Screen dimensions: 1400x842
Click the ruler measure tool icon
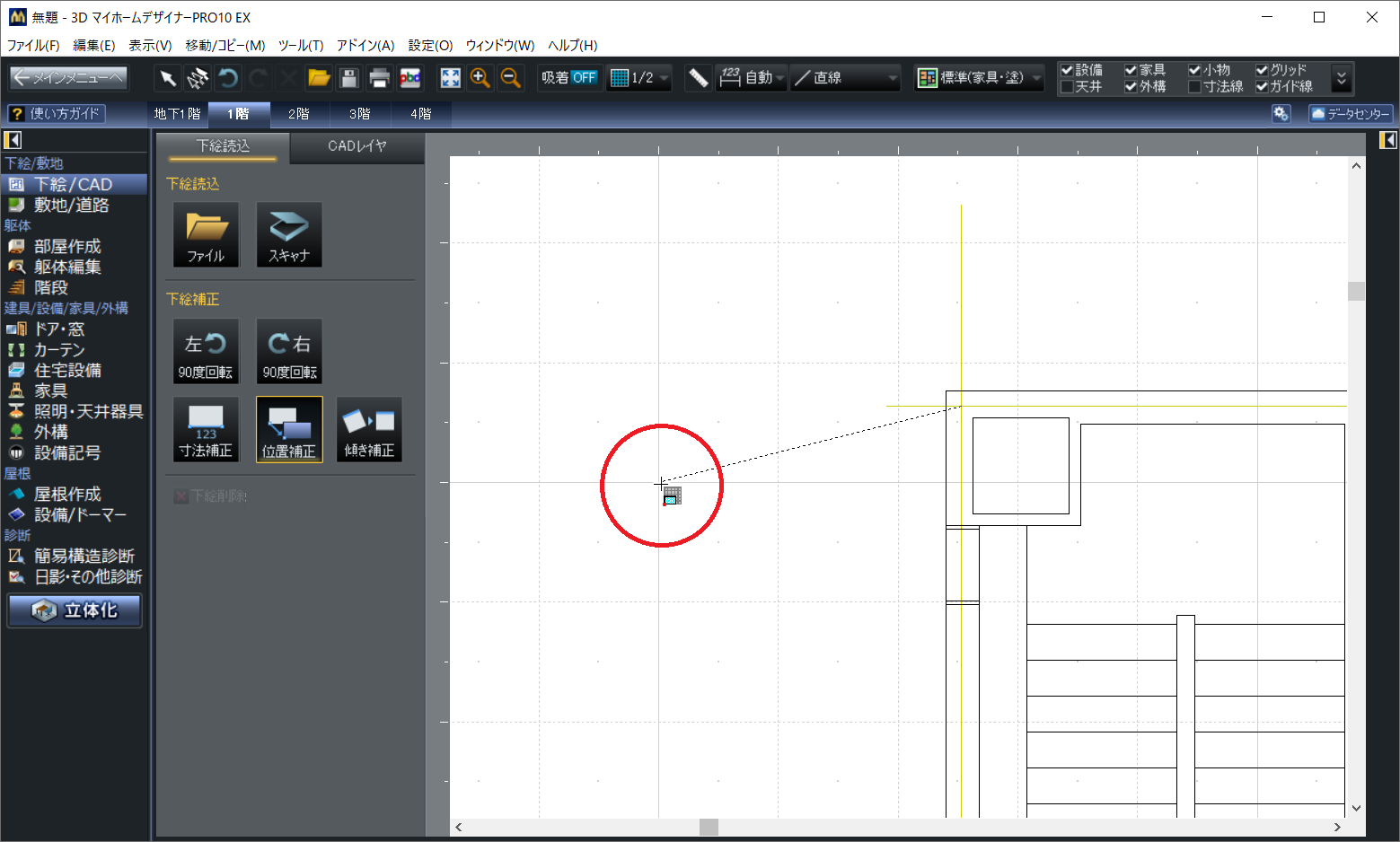click(x=698, y=78)
